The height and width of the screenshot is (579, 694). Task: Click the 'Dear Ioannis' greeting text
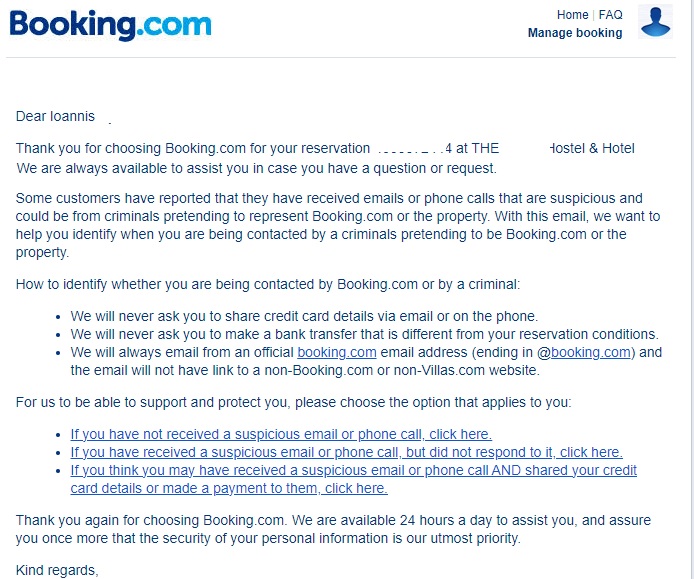55,116
